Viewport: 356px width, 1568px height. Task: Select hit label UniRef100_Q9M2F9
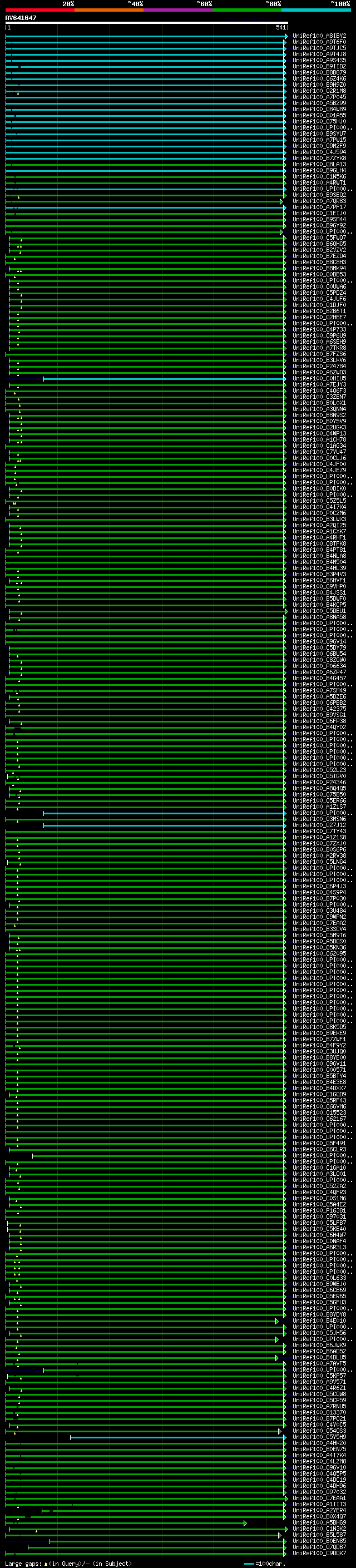coord(319,146)
